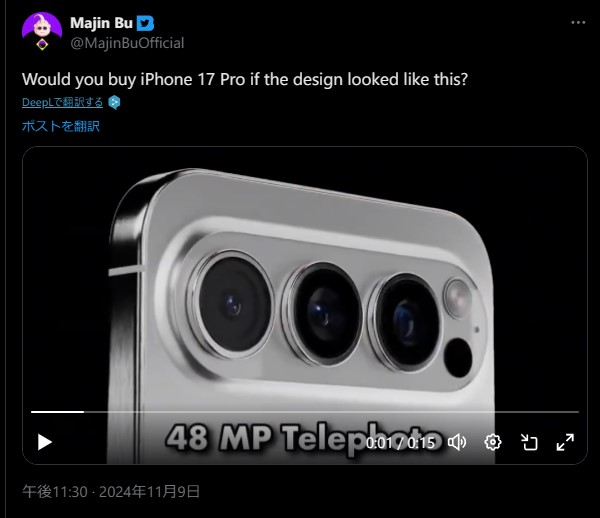
Task: Open video settings gear
Action: (492, 442)
